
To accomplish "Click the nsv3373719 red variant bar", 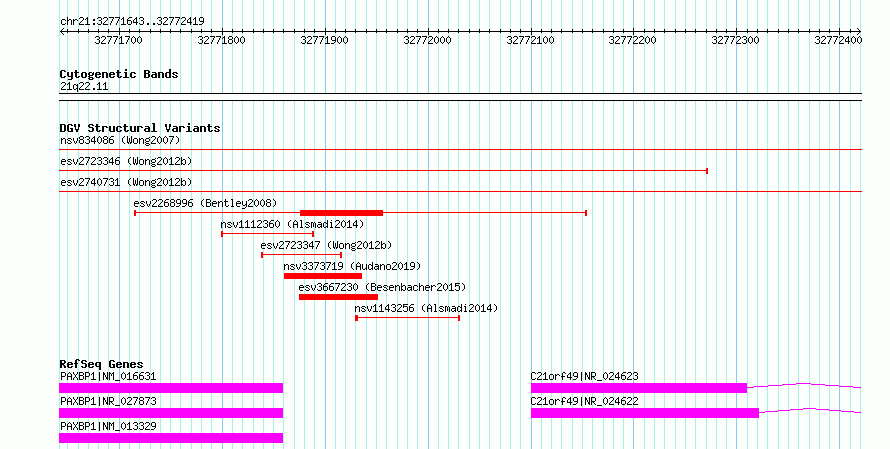I will (x=322, y=276).
